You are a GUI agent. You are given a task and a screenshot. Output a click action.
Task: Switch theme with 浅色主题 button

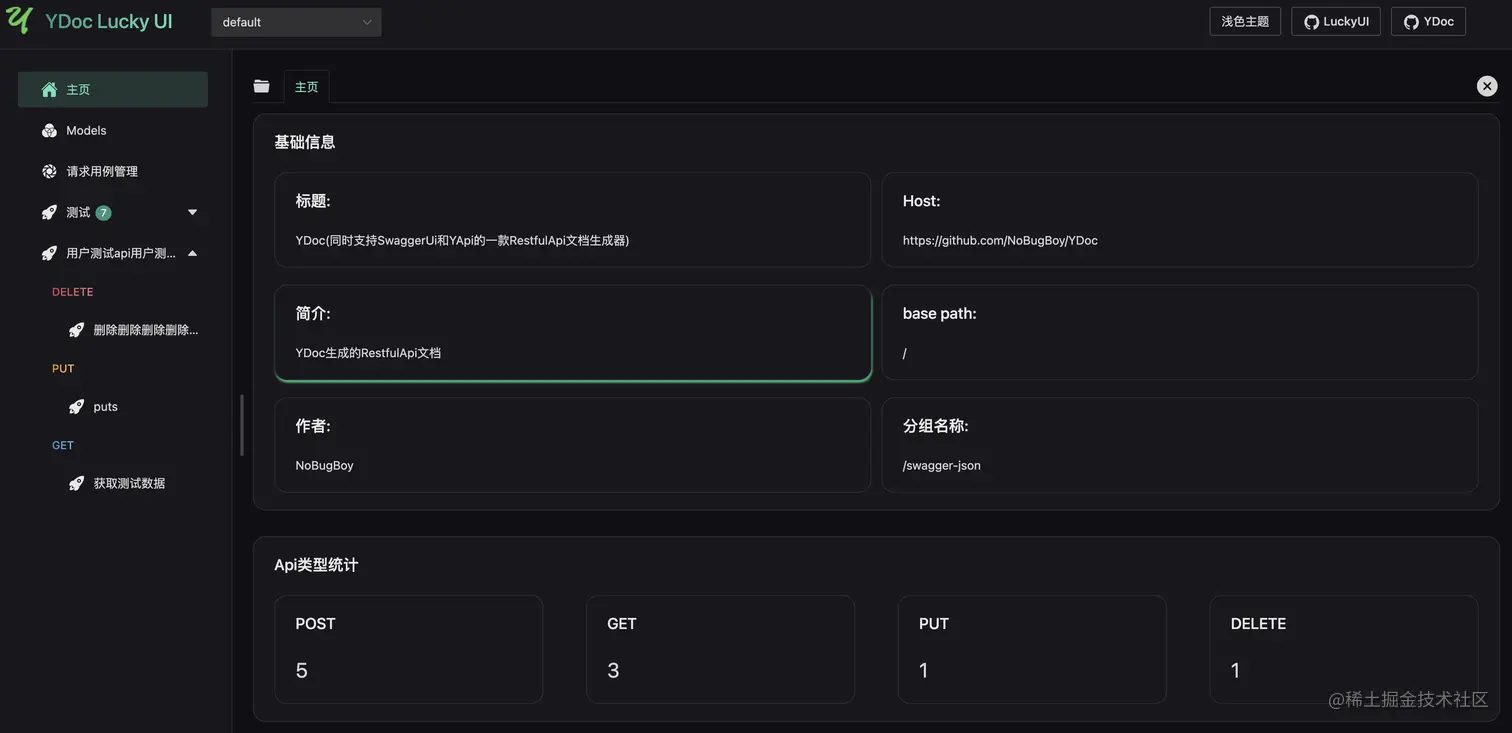pos(1245,21)
